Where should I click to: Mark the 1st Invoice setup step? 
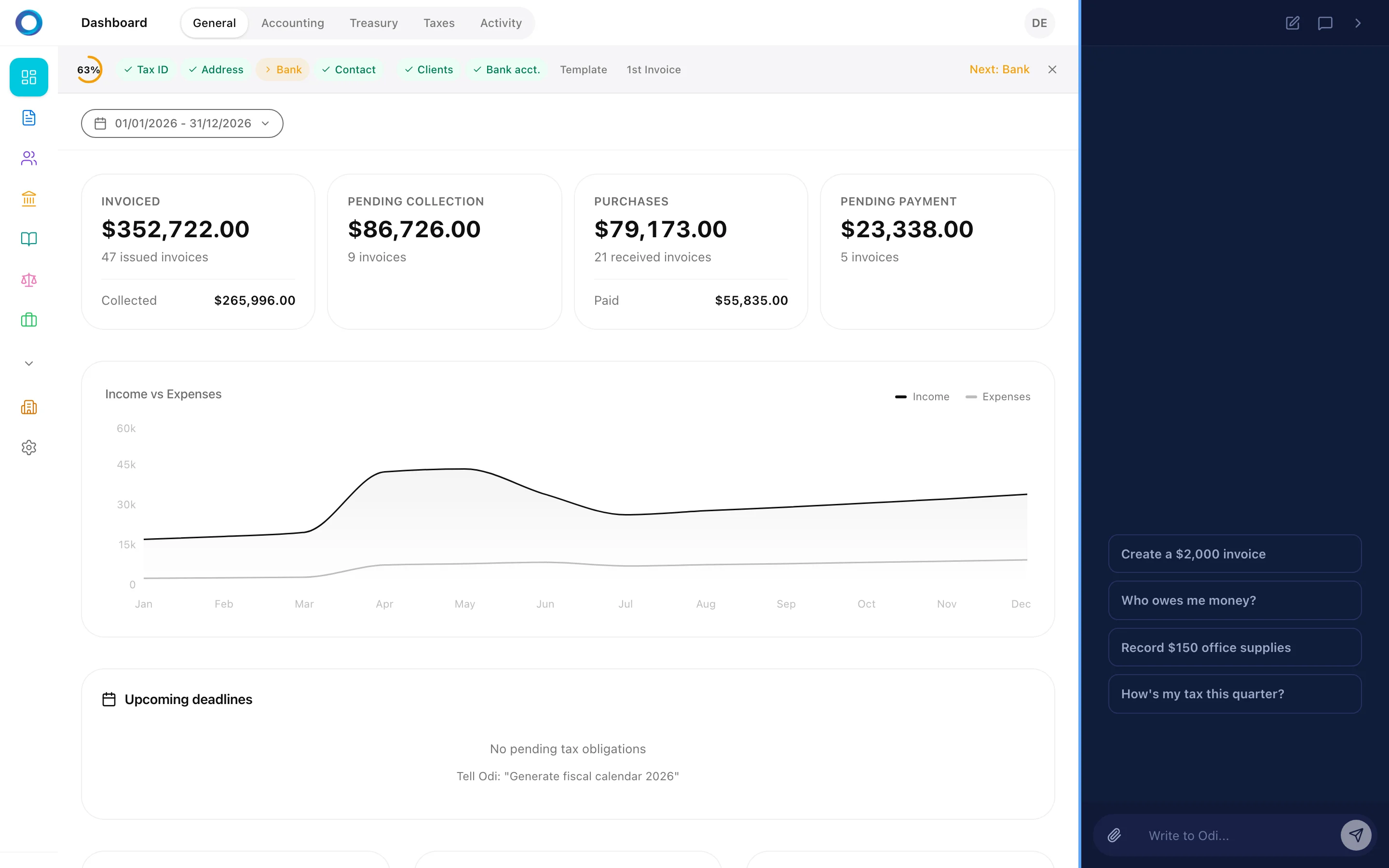(653, 69)
